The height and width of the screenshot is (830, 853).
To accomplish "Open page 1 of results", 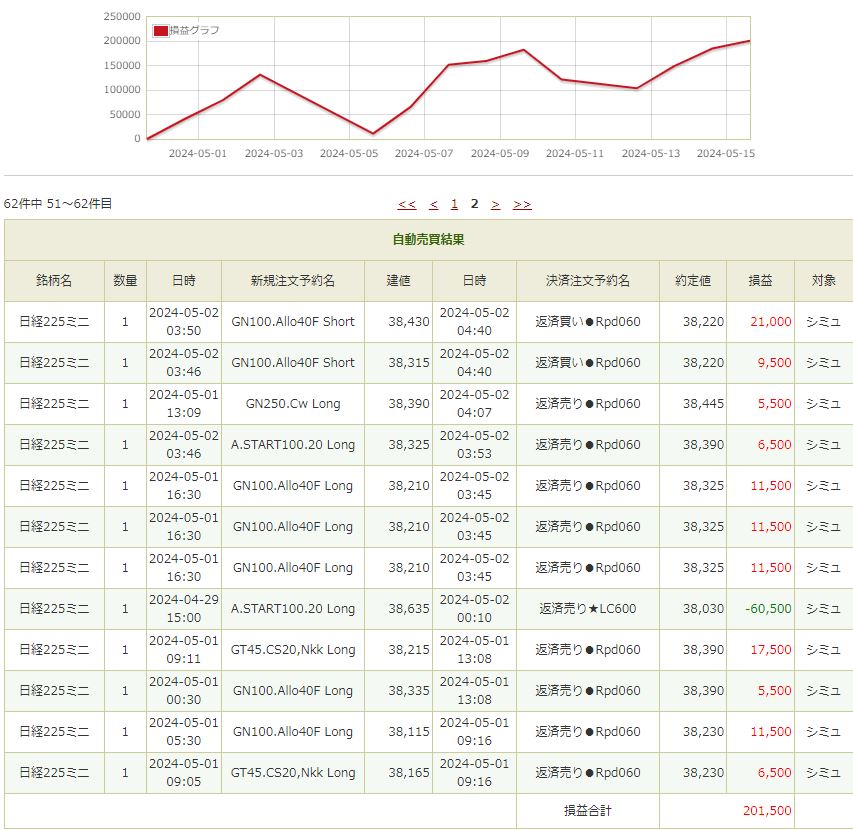I will [454, 204].
